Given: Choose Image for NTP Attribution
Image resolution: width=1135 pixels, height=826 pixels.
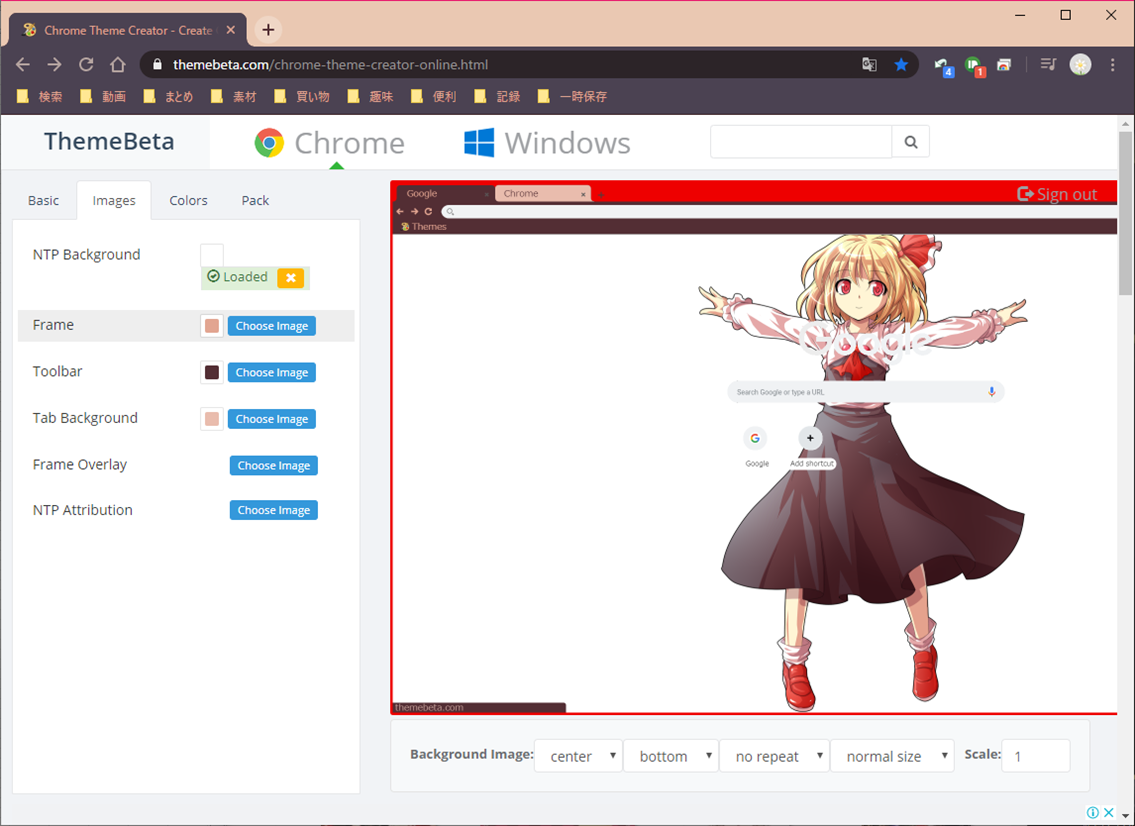Looking at the screenshot, I should [x=274, y=510].
